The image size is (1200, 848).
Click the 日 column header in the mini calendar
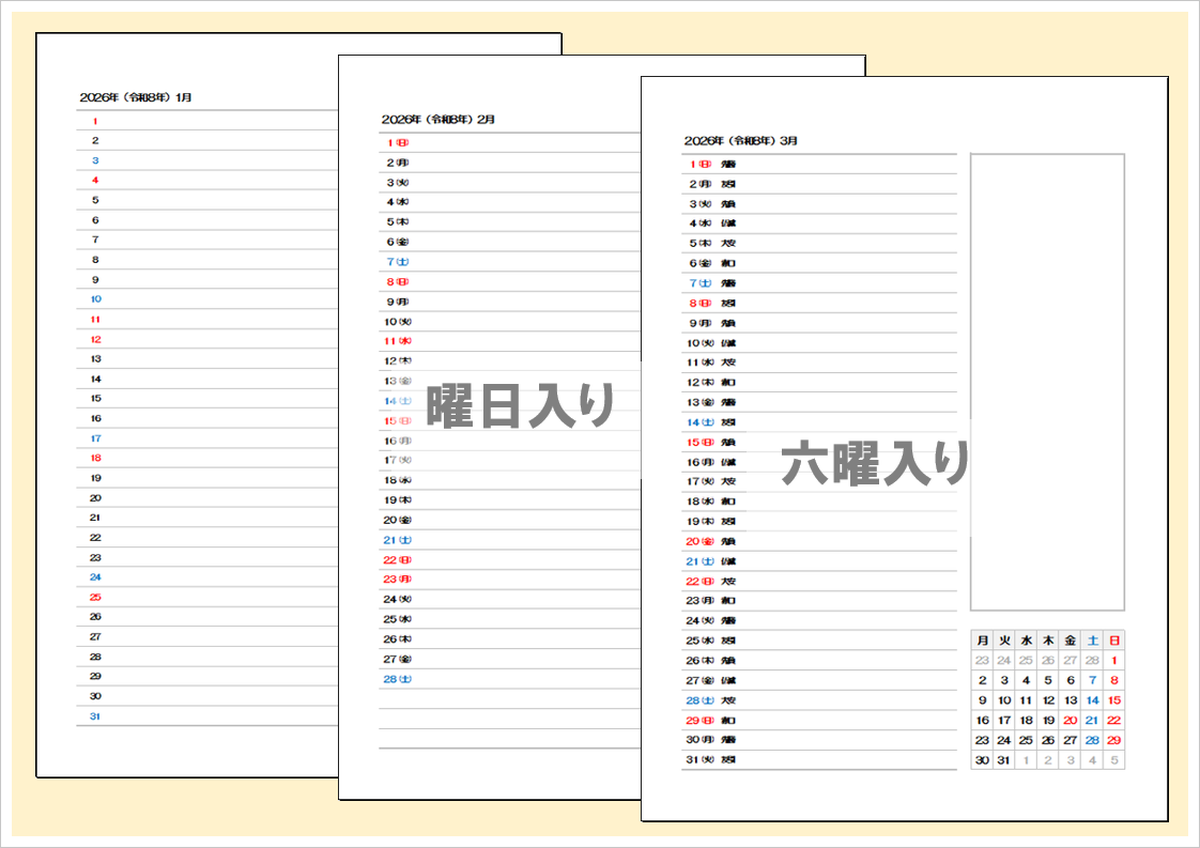1112,640
